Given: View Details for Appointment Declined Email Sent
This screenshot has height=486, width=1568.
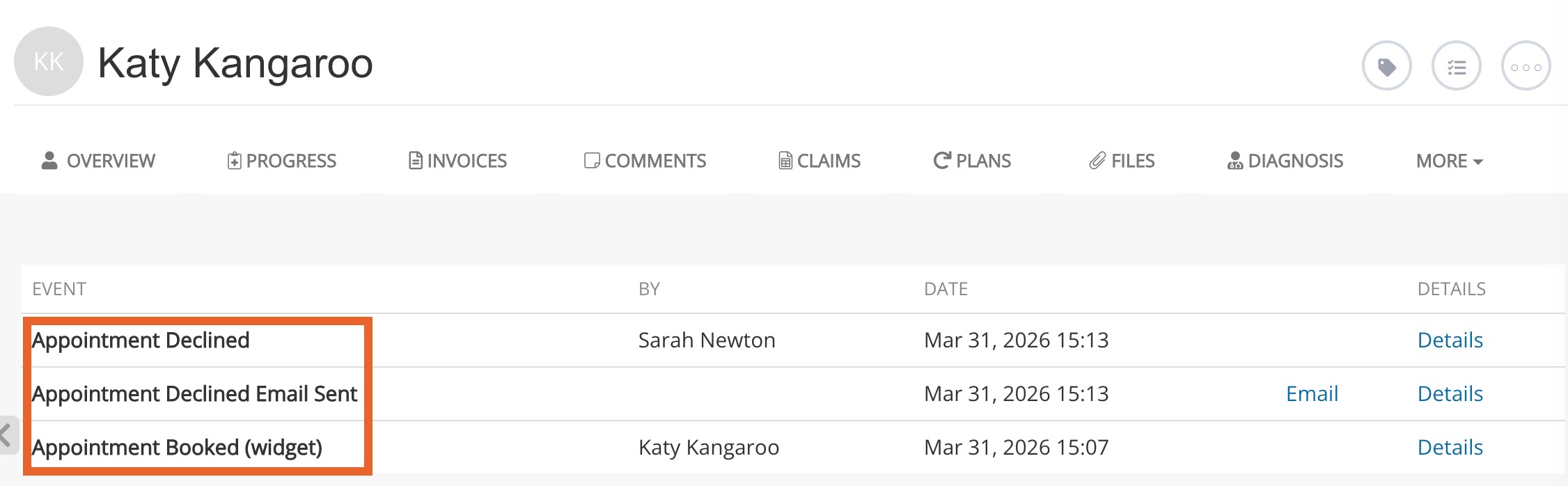Looking at the screenshot, I should click(1450, 393).
